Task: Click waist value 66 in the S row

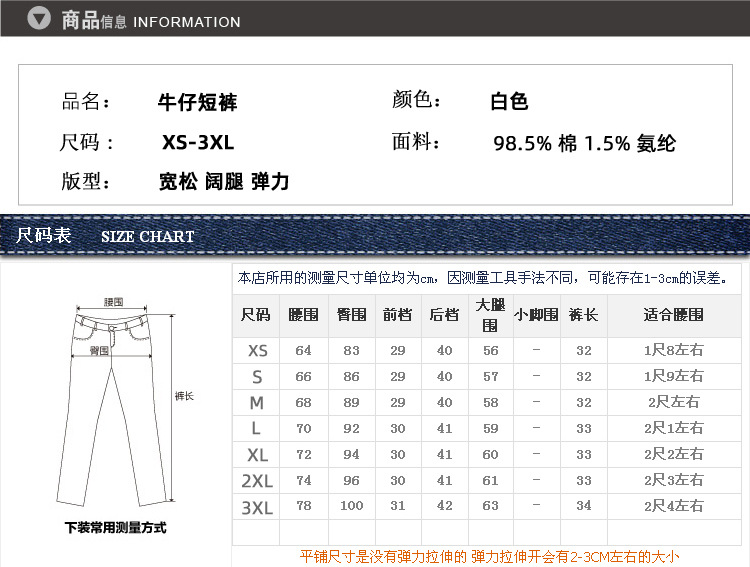Action: click(303, 377)
